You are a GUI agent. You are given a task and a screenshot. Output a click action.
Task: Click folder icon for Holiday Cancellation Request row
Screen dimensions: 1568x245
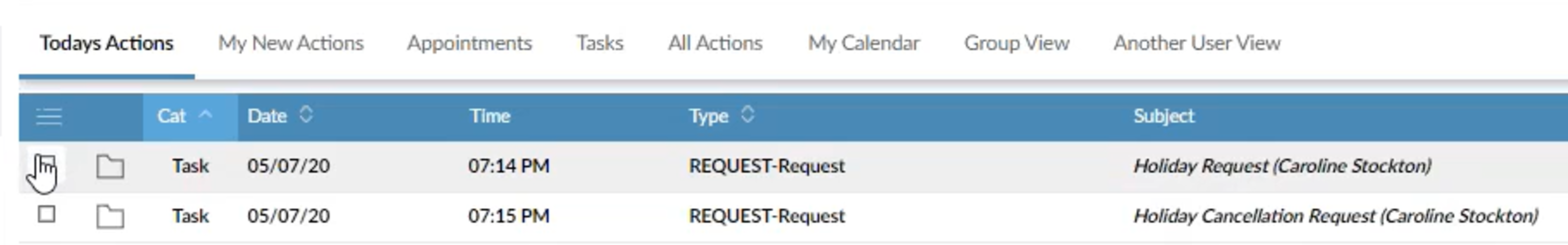(110, 216)
